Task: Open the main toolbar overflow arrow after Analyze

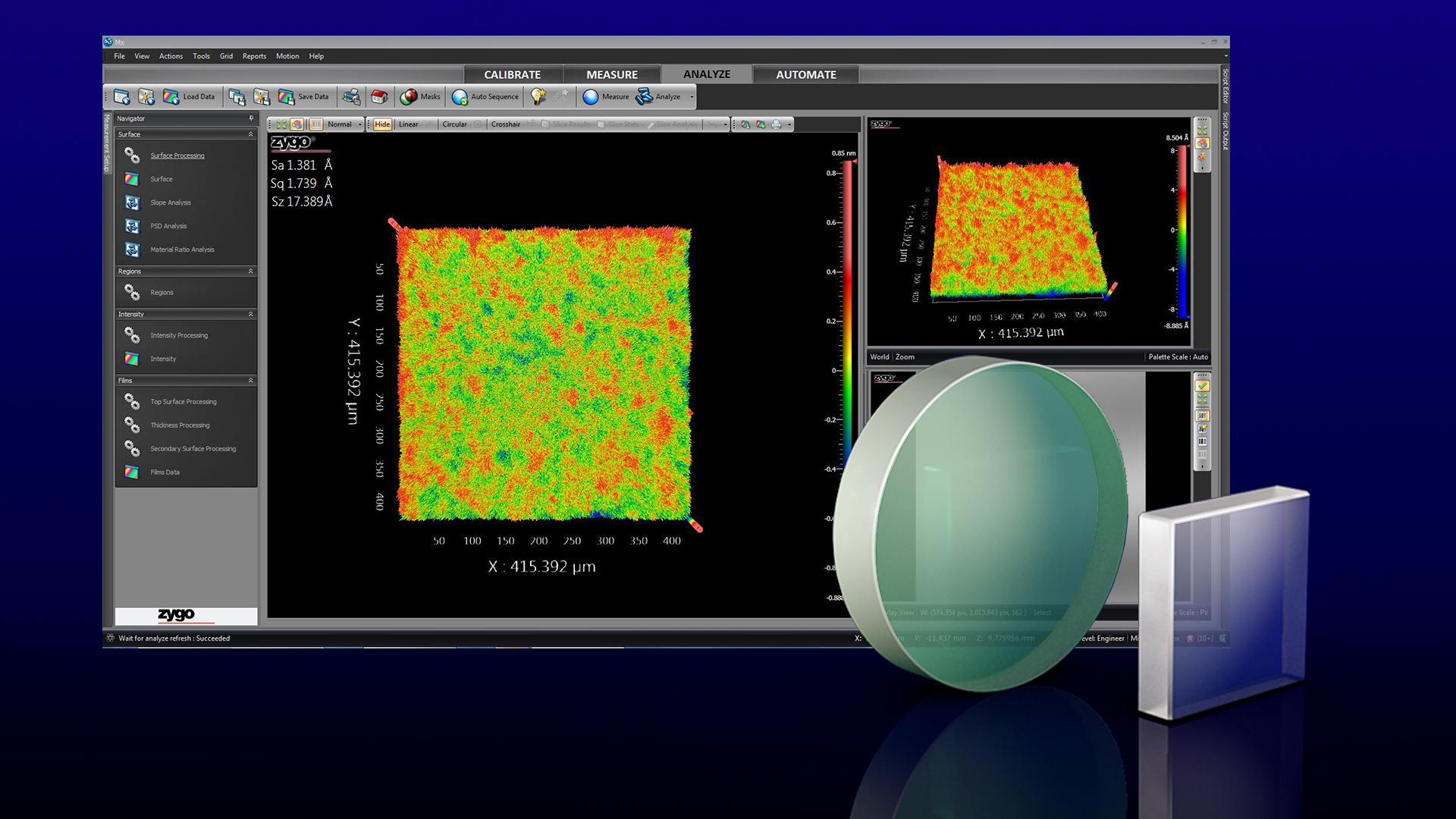Action: click(692, 97)
